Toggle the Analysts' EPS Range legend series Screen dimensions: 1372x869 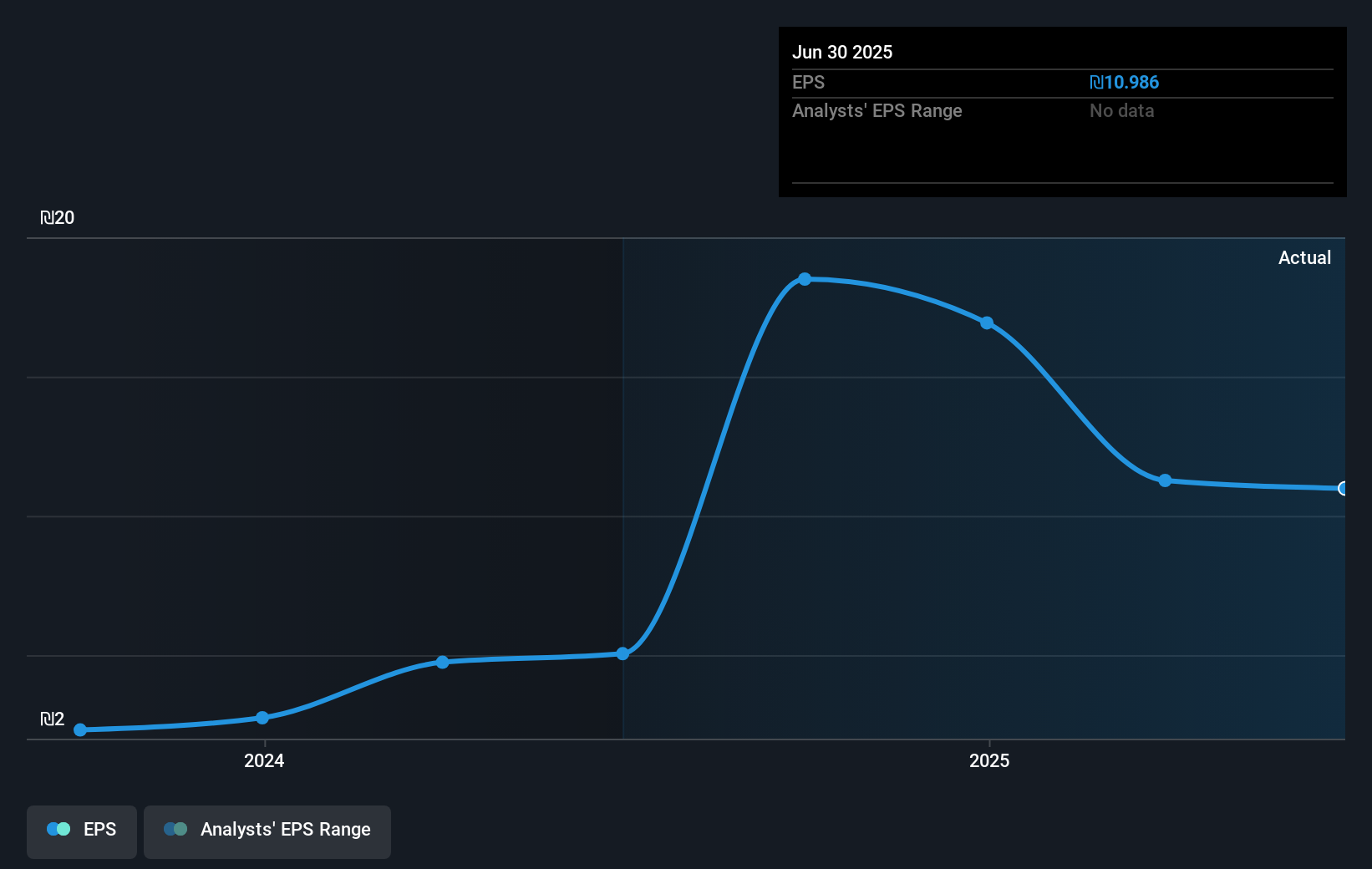point(267,831)
